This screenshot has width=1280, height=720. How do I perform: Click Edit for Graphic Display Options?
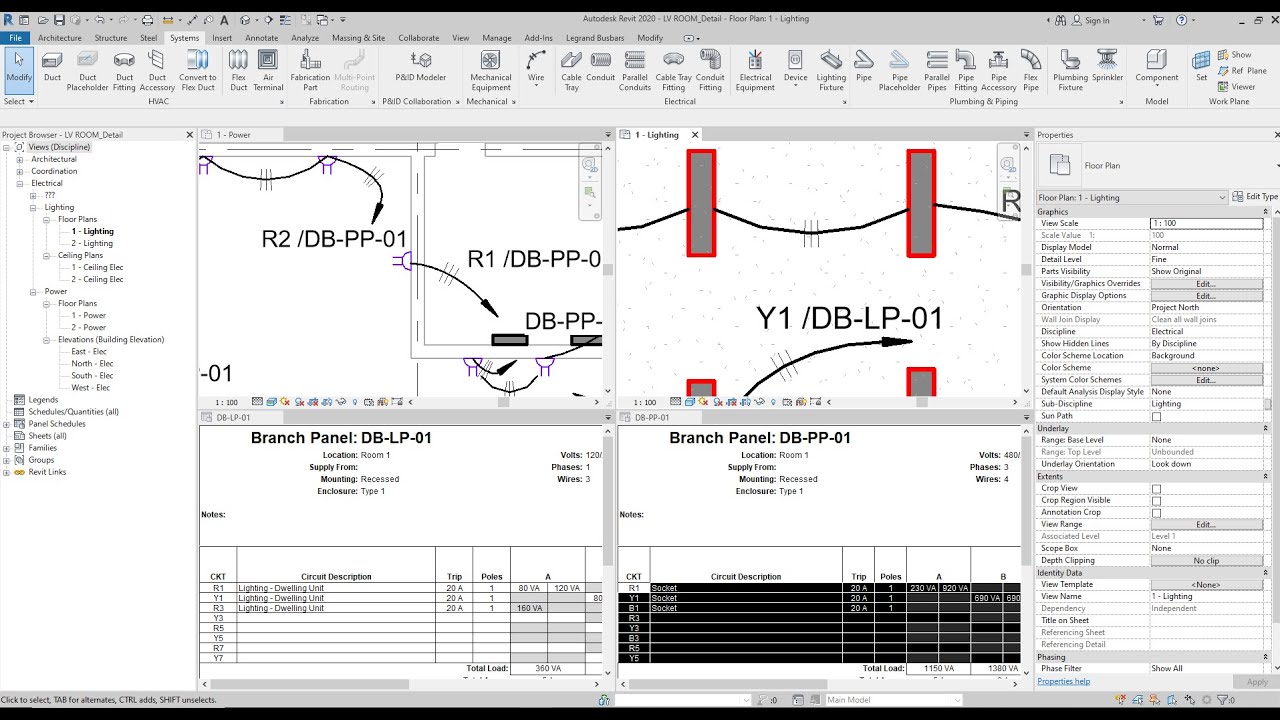click(x=1206, y=296)
